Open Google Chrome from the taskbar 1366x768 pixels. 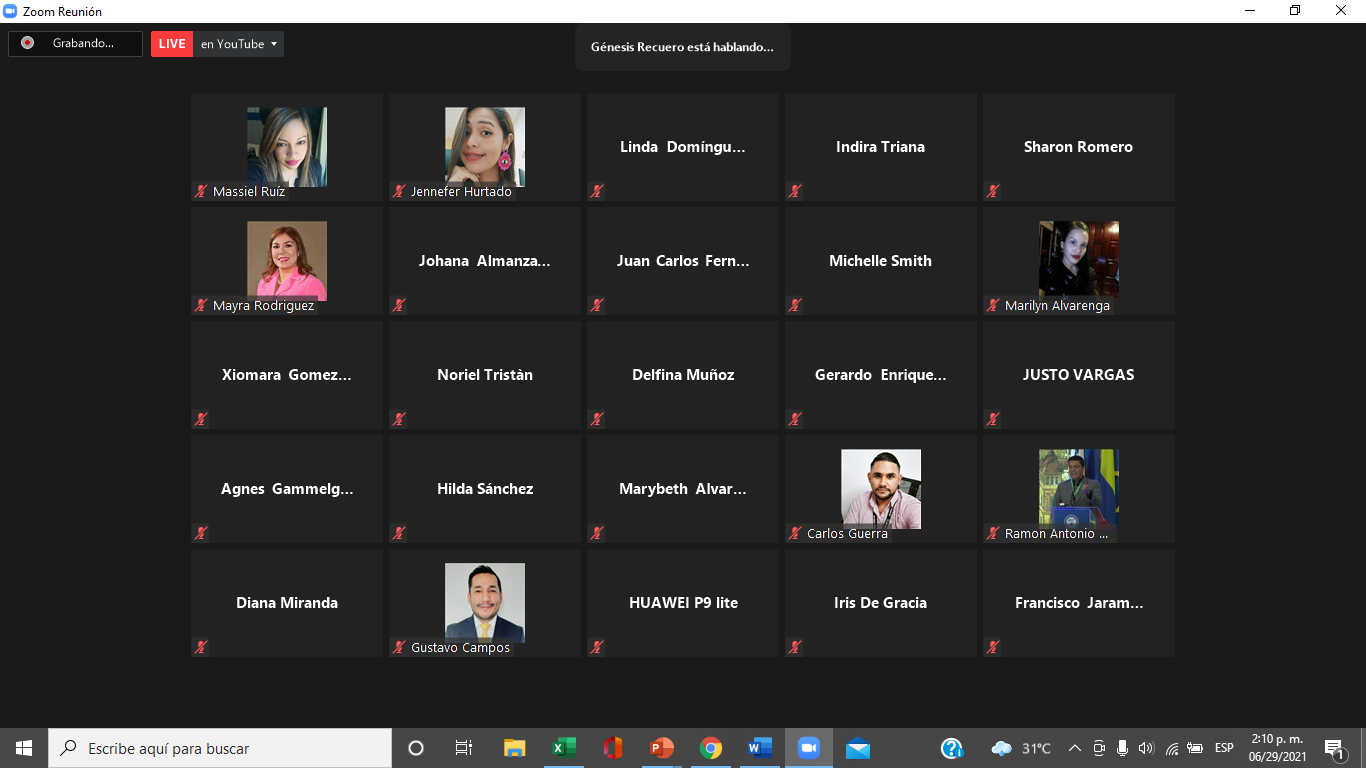[711, 748]
